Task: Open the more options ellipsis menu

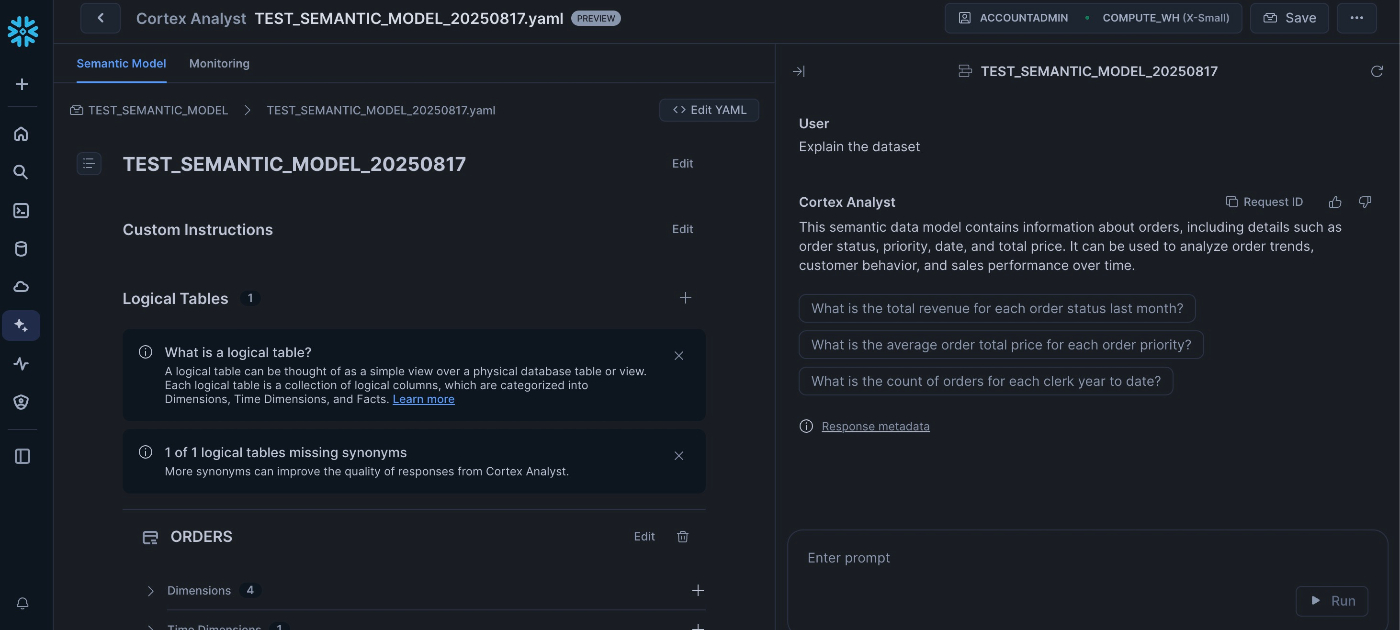Action: pos(1356,18)
